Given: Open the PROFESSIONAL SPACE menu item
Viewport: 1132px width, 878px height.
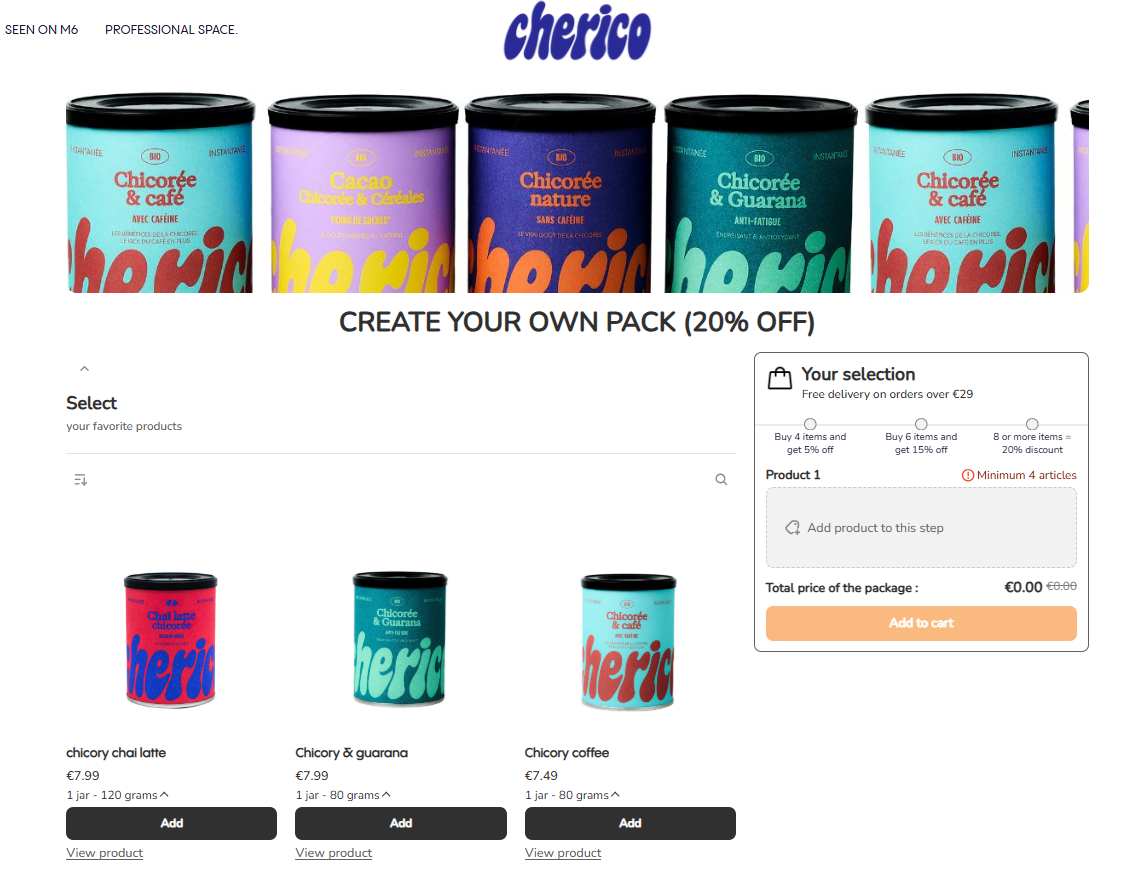Looking at the screenshot, I should point(171,30).
